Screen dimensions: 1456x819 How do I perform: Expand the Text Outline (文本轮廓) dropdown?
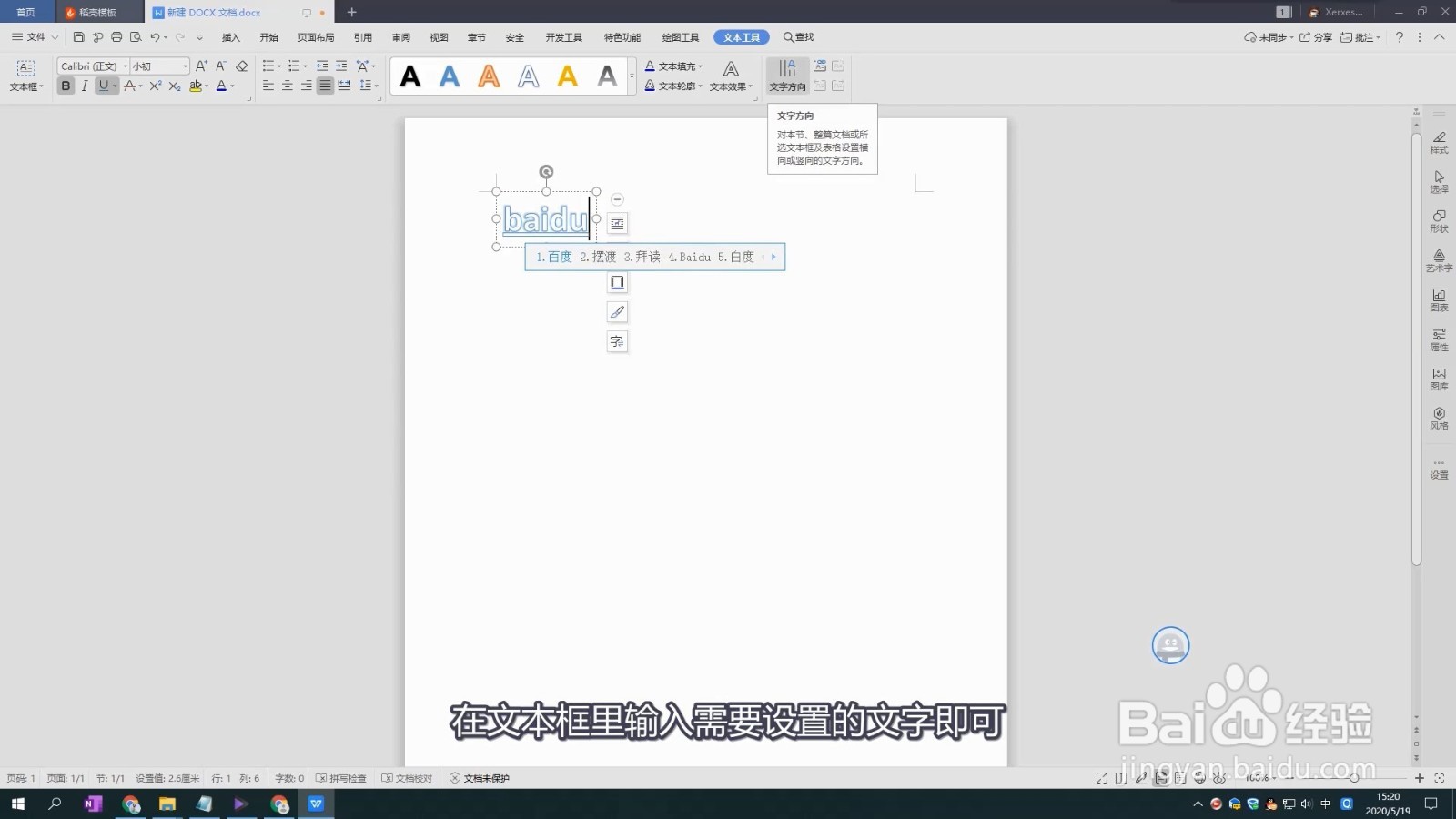click(x=701, y=86)
